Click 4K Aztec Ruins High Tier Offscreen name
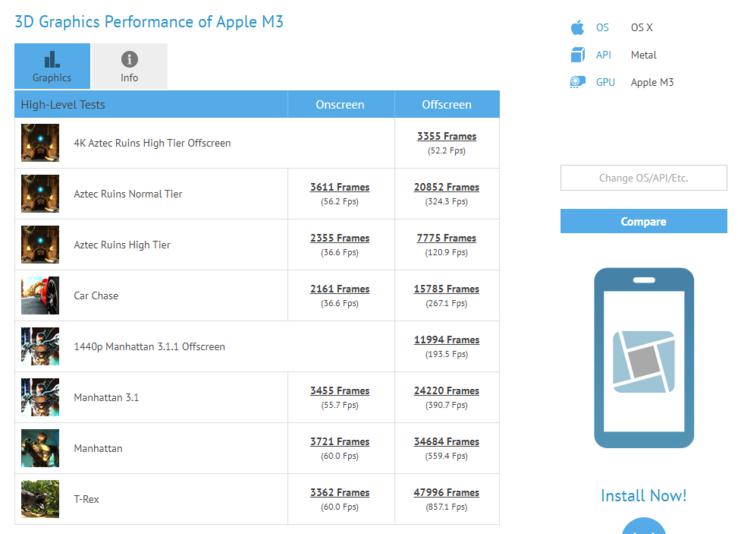738x534 pixels. point(152,143)
